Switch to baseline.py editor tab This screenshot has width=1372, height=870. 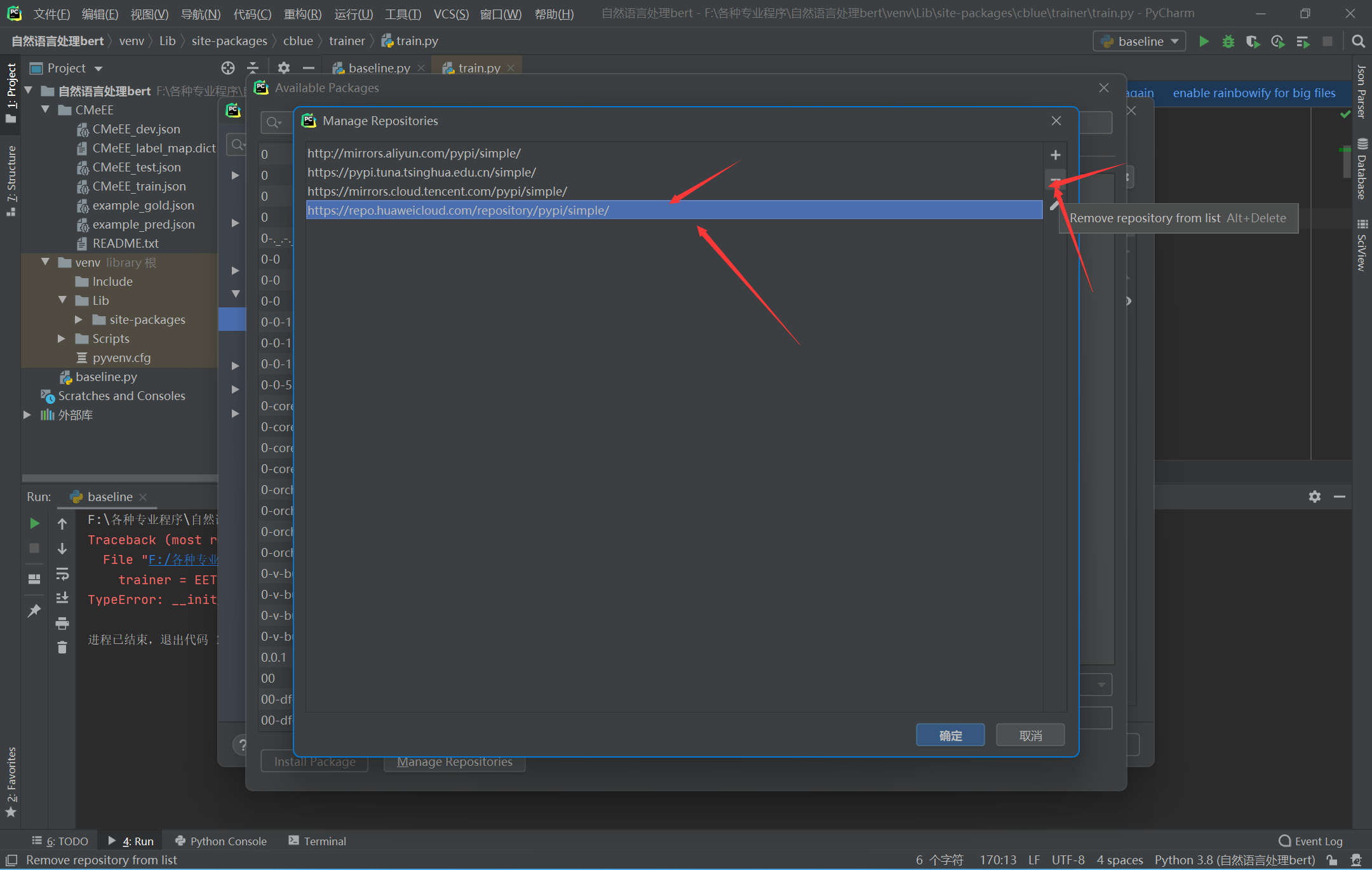click(379, 68)
